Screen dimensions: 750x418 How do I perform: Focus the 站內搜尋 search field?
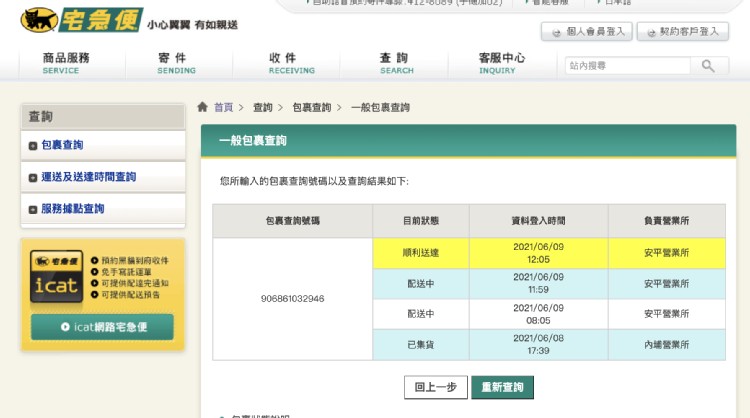pos(628,66)
